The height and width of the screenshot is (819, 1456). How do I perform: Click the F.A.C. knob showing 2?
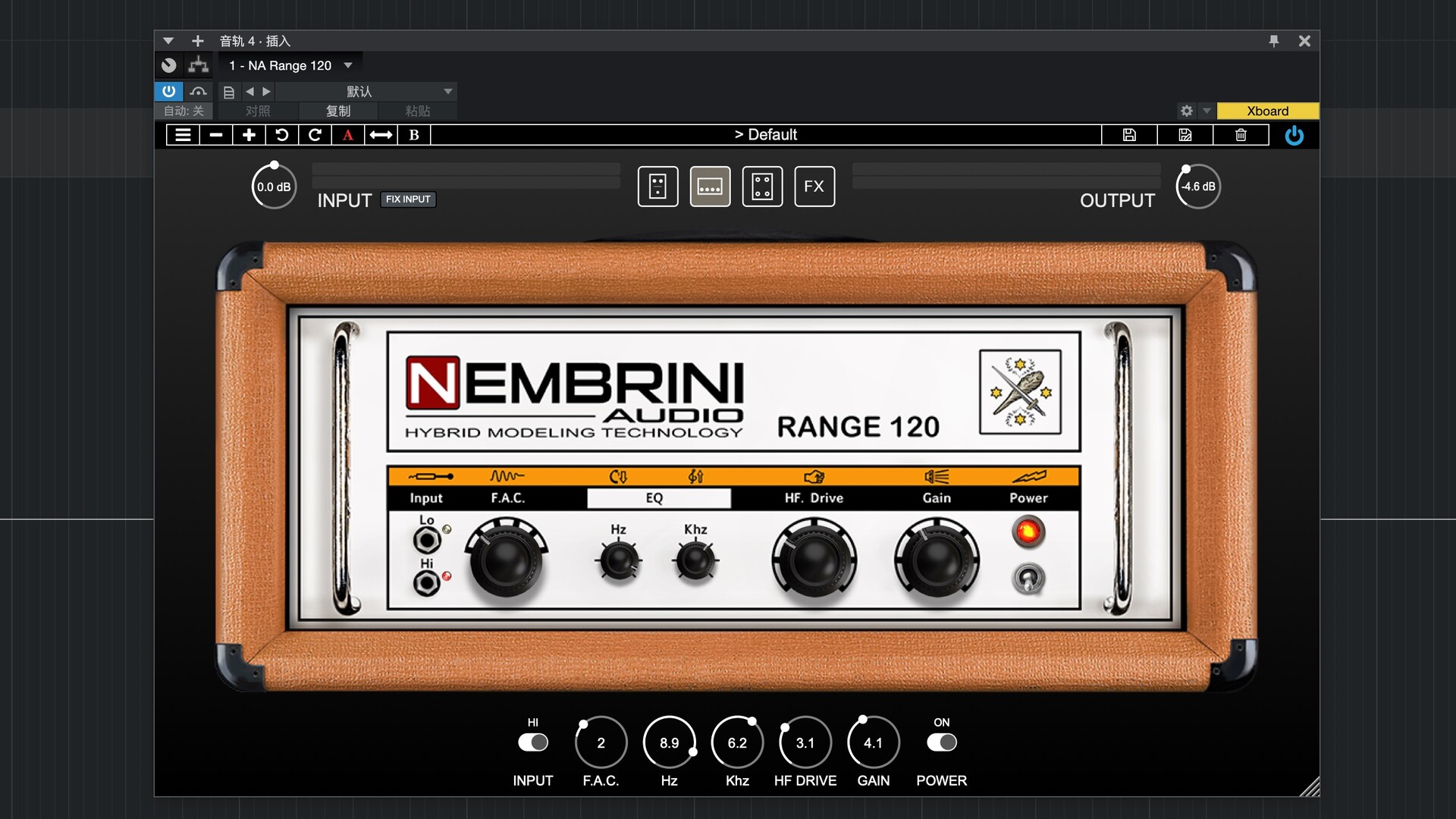tap(601, 743)
